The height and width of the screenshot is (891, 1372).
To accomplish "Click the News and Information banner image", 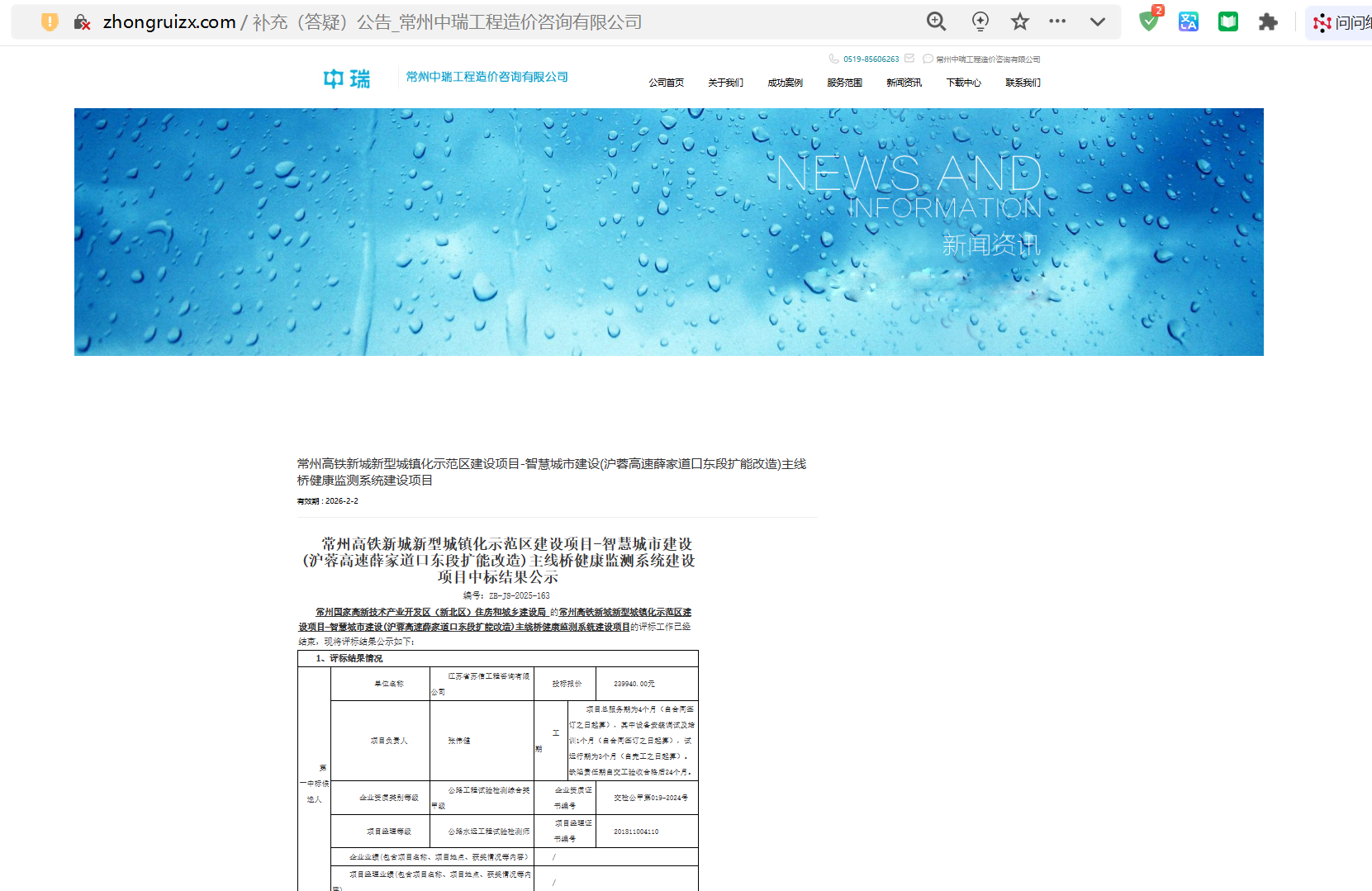I will point(669,232).
